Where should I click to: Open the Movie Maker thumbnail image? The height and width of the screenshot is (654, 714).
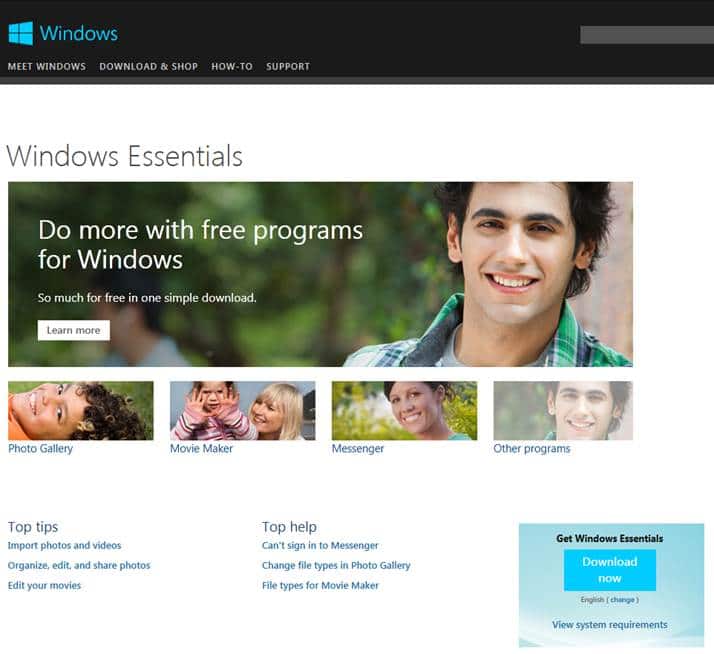(x=242, y=410)
